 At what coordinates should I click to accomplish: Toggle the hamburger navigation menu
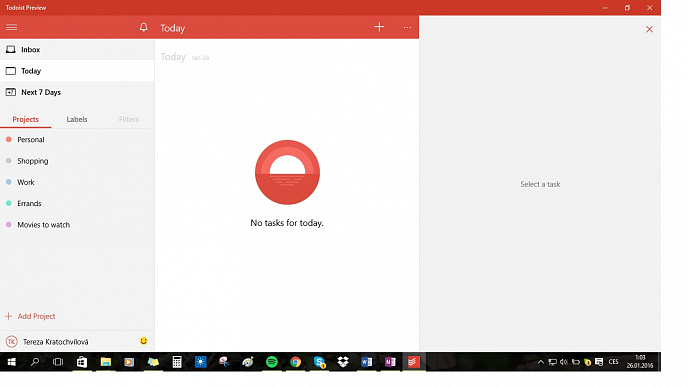[11, 28]
